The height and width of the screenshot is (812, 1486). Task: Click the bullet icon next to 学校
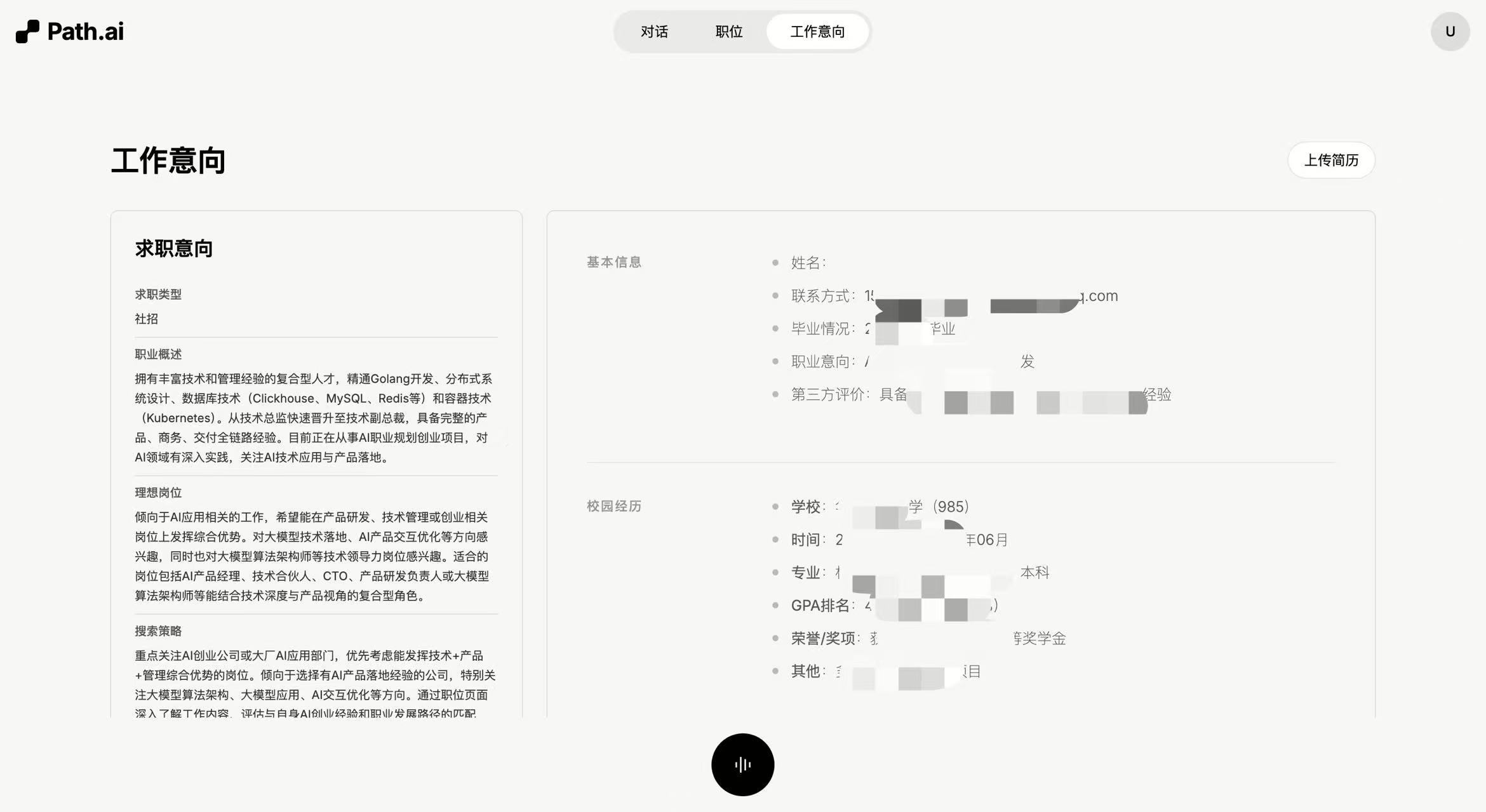[775, 507]
